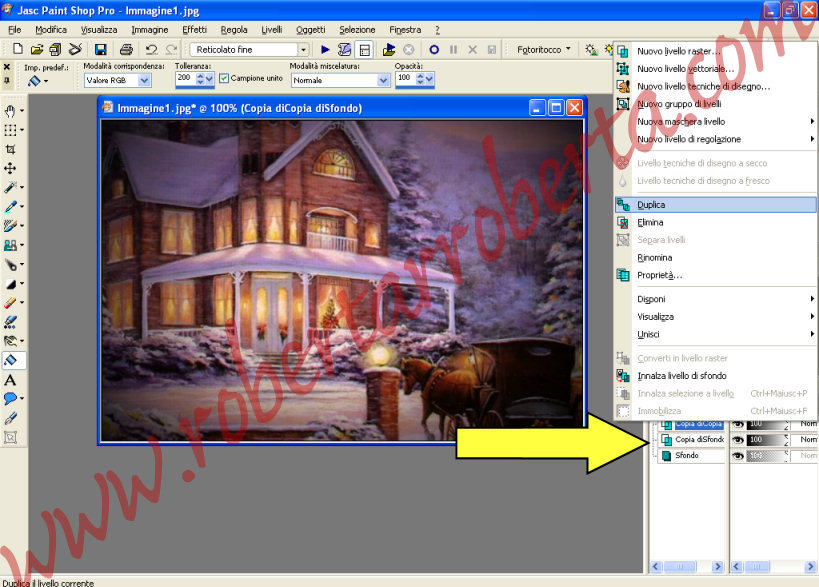Select the Eraser tool
Image resolution: width=819 pixels, height=587 pixels.
pos(10,302)
